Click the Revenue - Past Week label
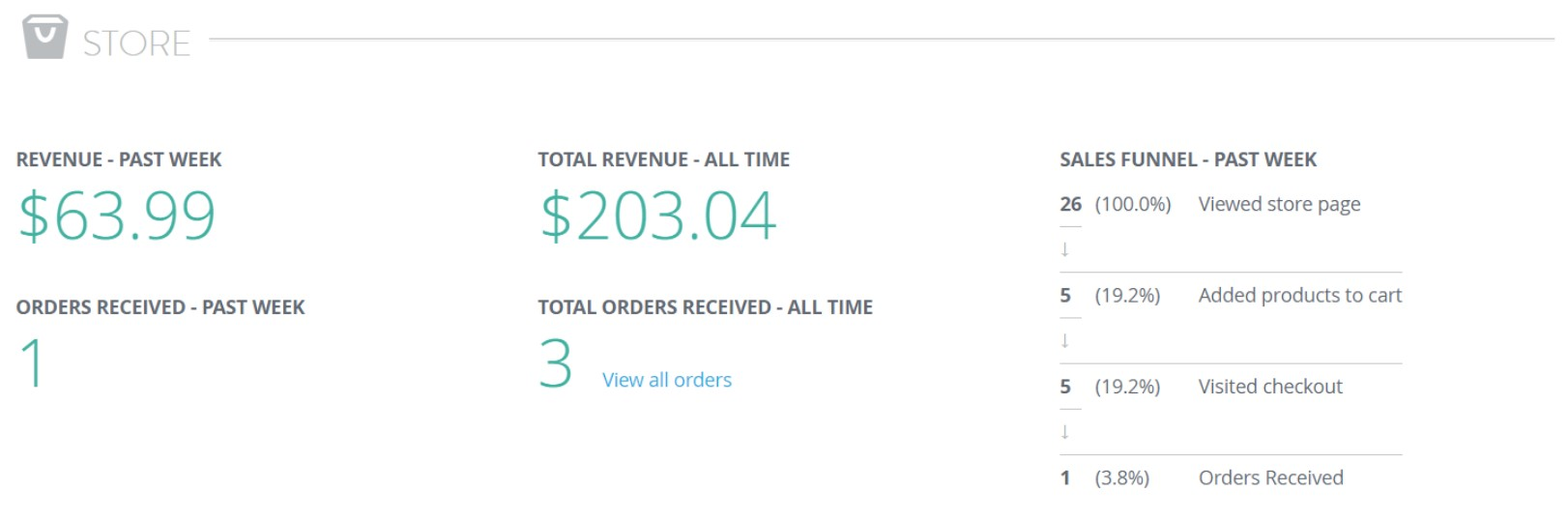This screenshot has width=1568, height=520. 119,159
